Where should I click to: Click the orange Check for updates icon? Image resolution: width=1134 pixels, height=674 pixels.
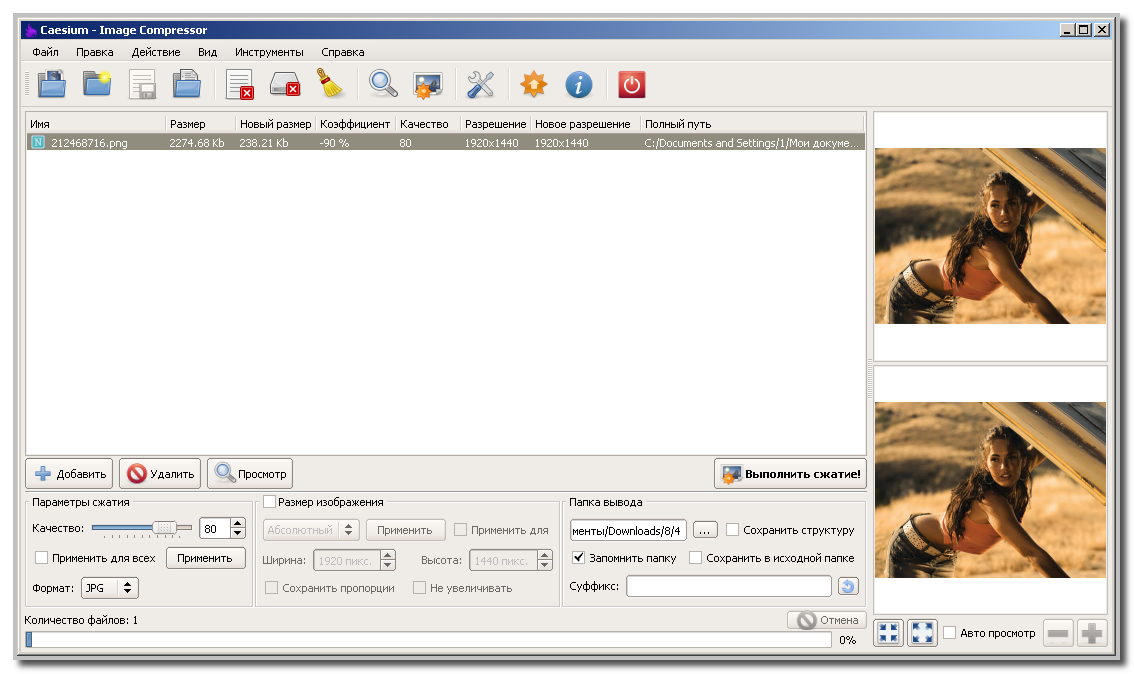534,84
